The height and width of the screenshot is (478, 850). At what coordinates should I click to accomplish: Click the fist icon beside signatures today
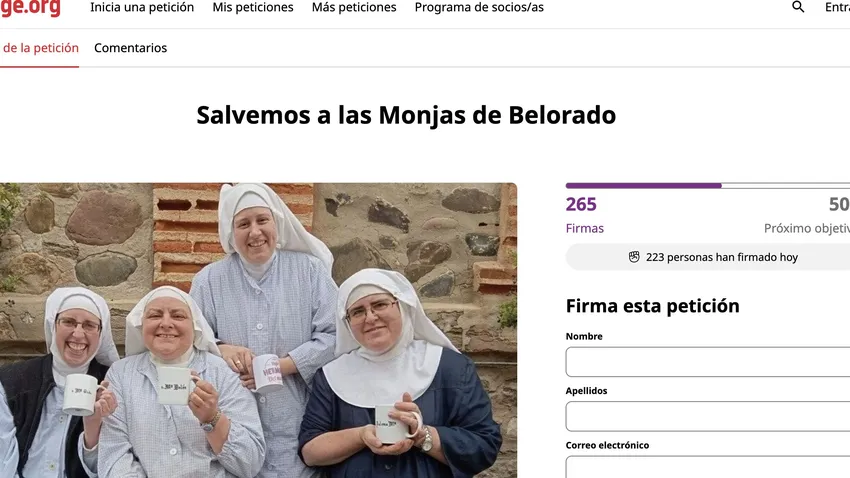pos(634,257)
